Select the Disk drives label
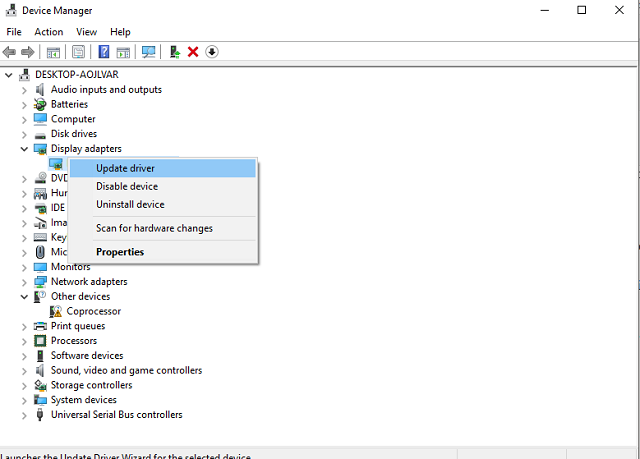 click(x=73, y=134)
